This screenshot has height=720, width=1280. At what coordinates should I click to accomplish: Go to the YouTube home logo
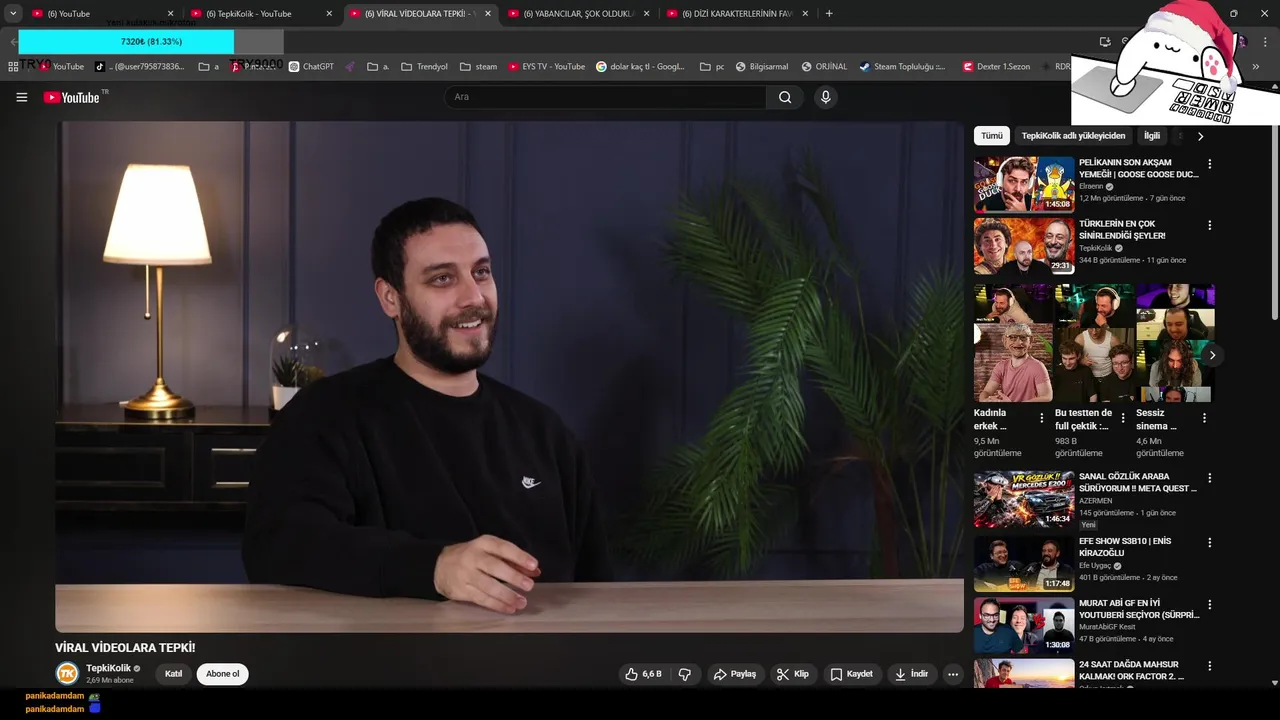pyautogui.click(x=71, y=97)
